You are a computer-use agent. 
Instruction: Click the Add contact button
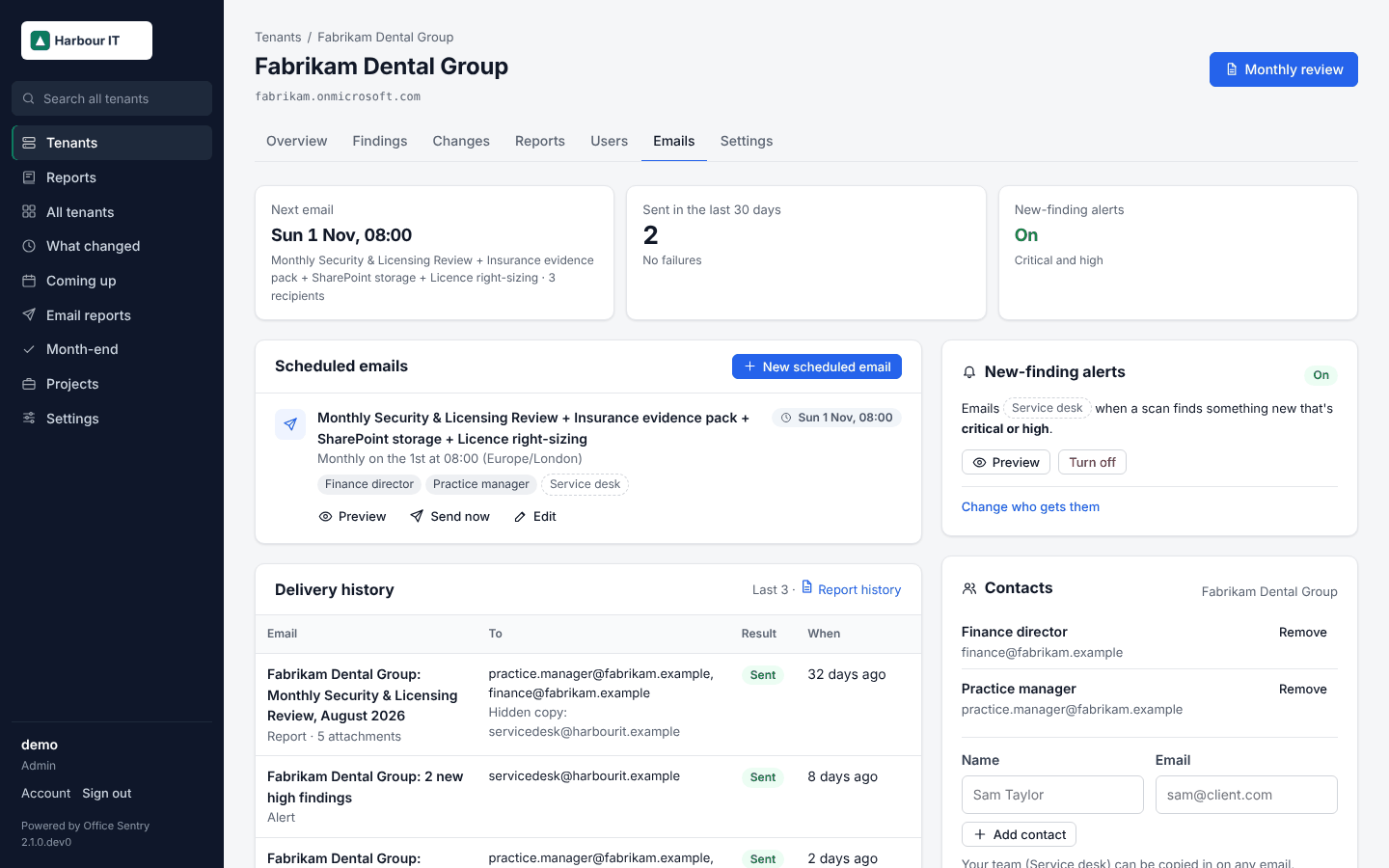(1019, 834)
